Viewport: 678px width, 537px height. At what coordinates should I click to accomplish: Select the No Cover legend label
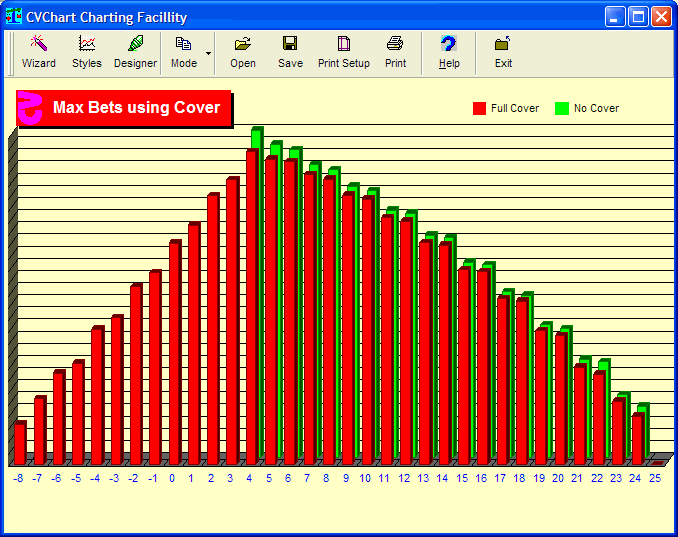(x=596, y=108)
